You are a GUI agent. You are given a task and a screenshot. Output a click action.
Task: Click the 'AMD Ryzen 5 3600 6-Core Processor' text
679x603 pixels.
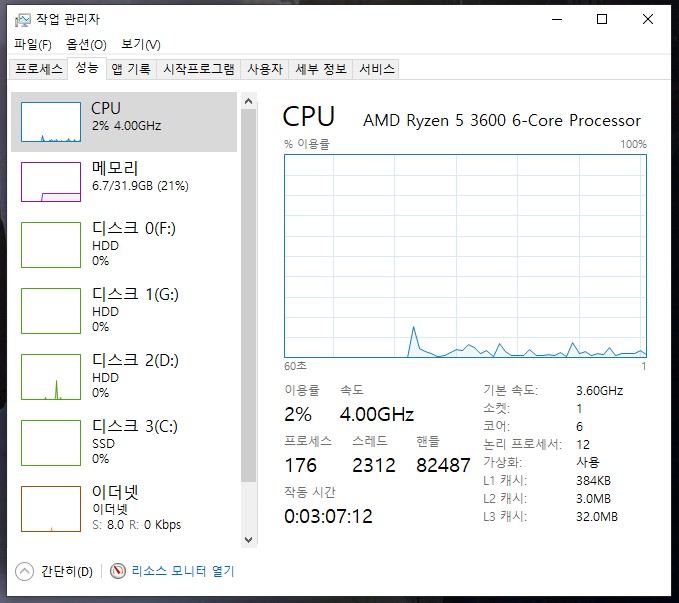pos(502,120)
